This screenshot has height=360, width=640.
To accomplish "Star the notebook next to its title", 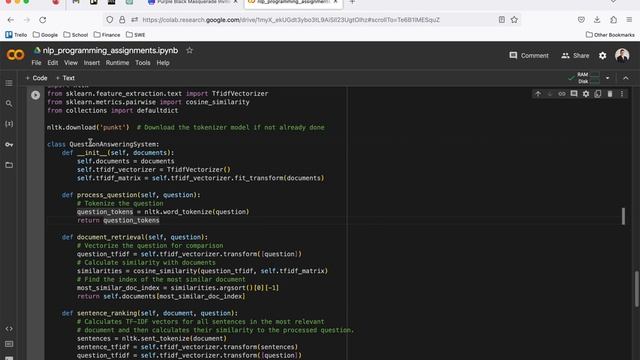I will [189, 51].
